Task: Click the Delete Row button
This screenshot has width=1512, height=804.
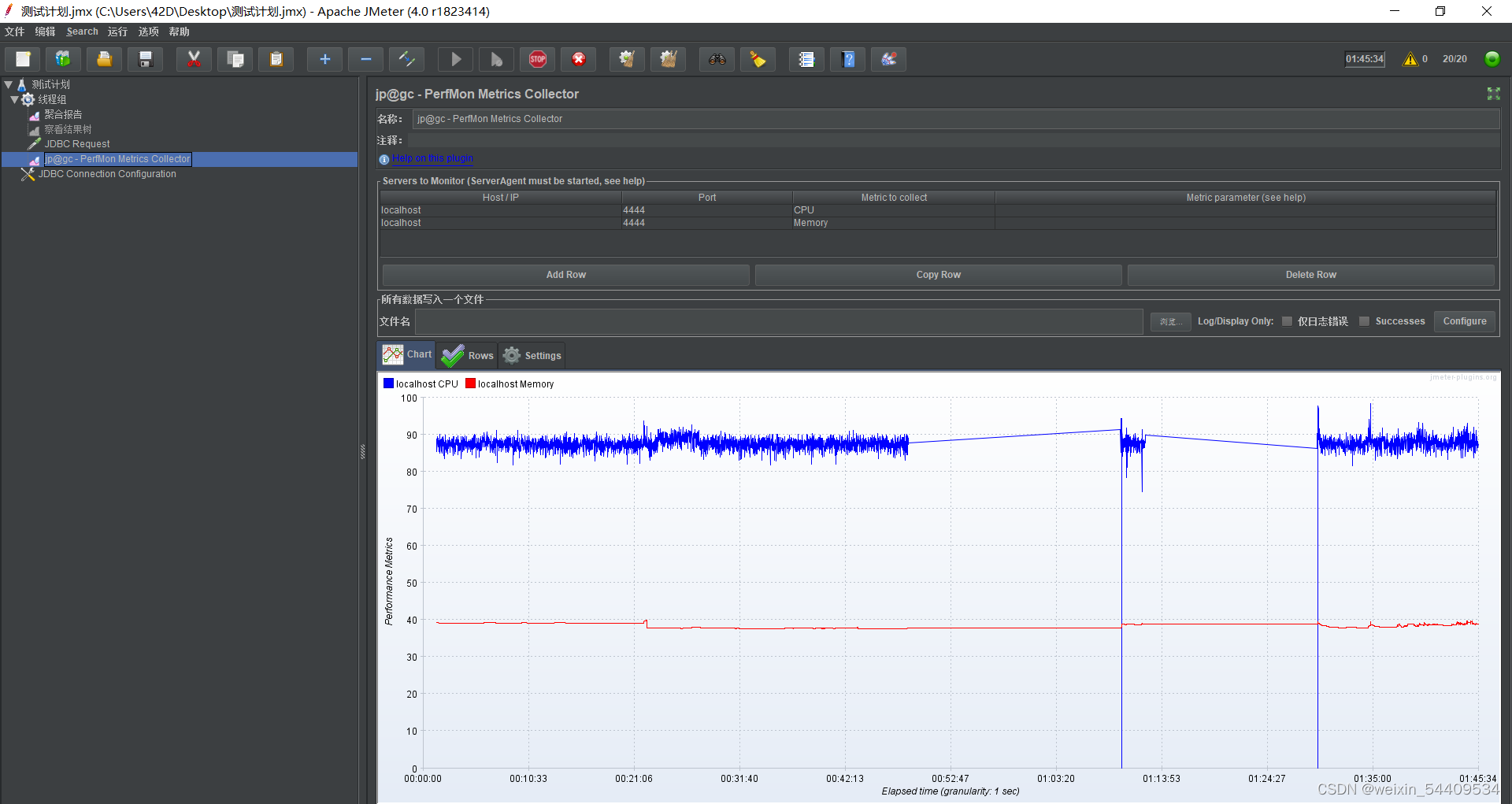Action: point(1310,275)
